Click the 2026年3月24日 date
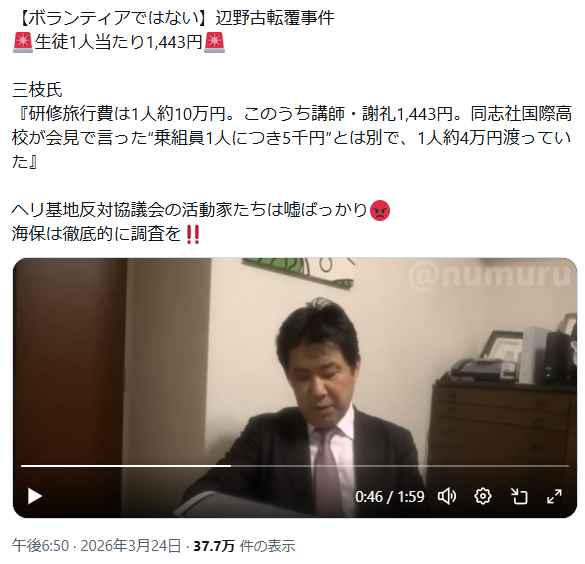 (x=131, y=546)
